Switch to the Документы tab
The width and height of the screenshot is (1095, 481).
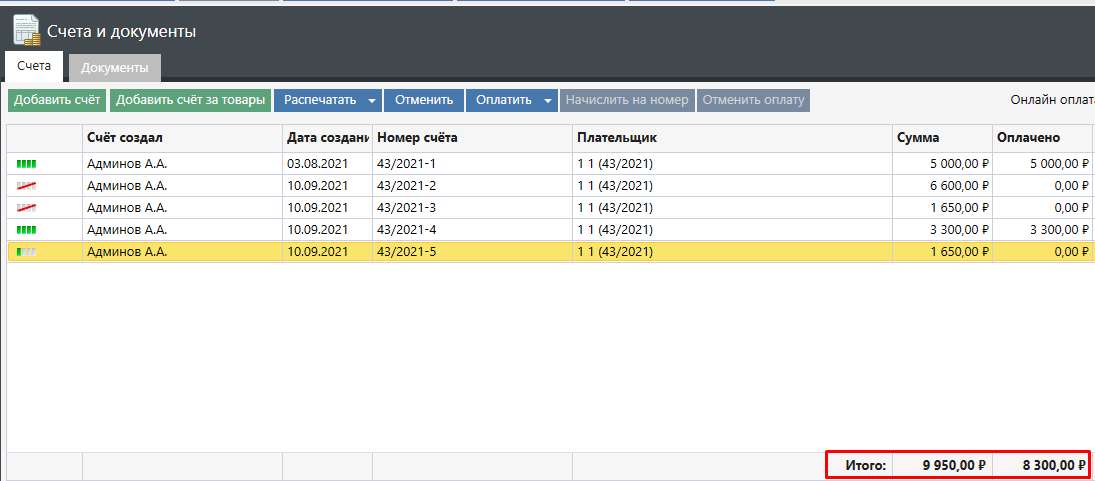[115, 68]
